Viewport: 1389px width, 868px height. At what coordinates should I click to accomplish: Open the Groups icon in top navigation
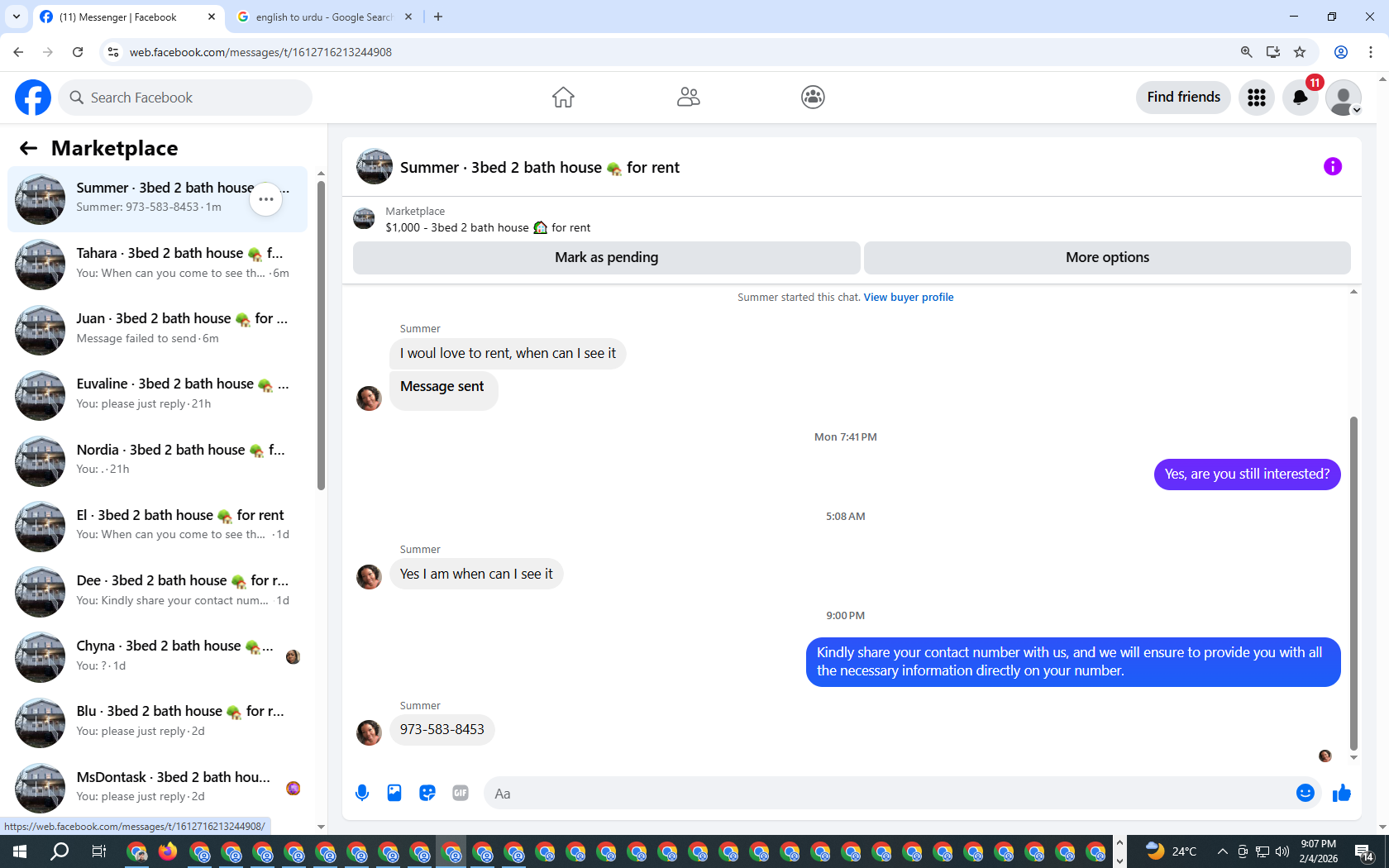click(813, 98)
